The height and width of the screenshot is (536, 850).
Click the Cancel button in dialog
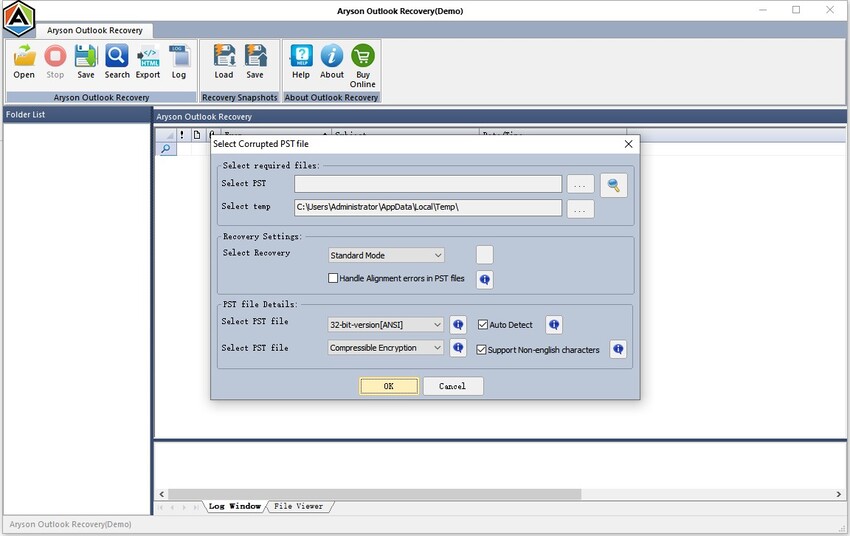tap(452, 386)
